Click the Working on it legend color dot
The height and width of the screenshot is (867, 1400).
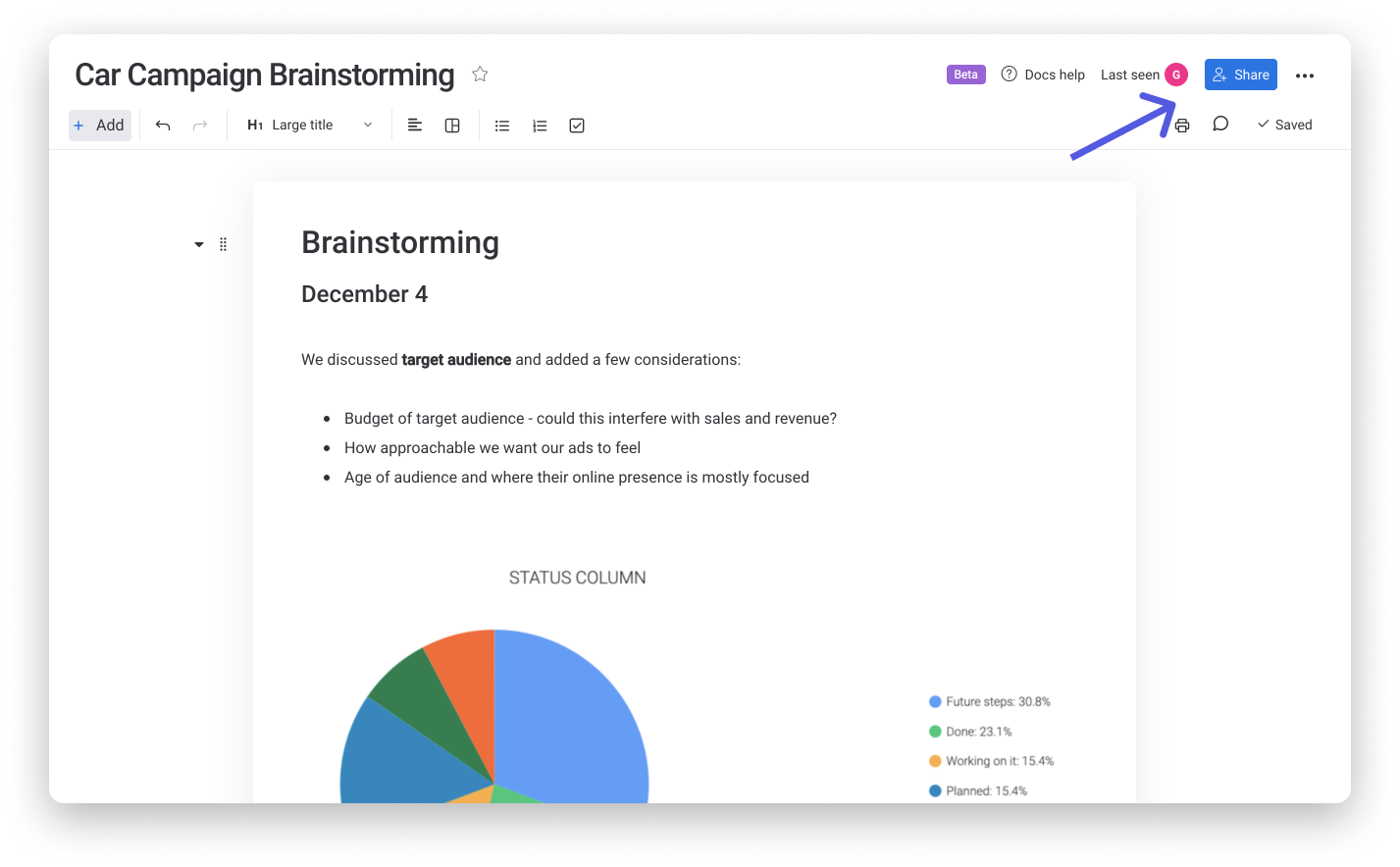935,761
